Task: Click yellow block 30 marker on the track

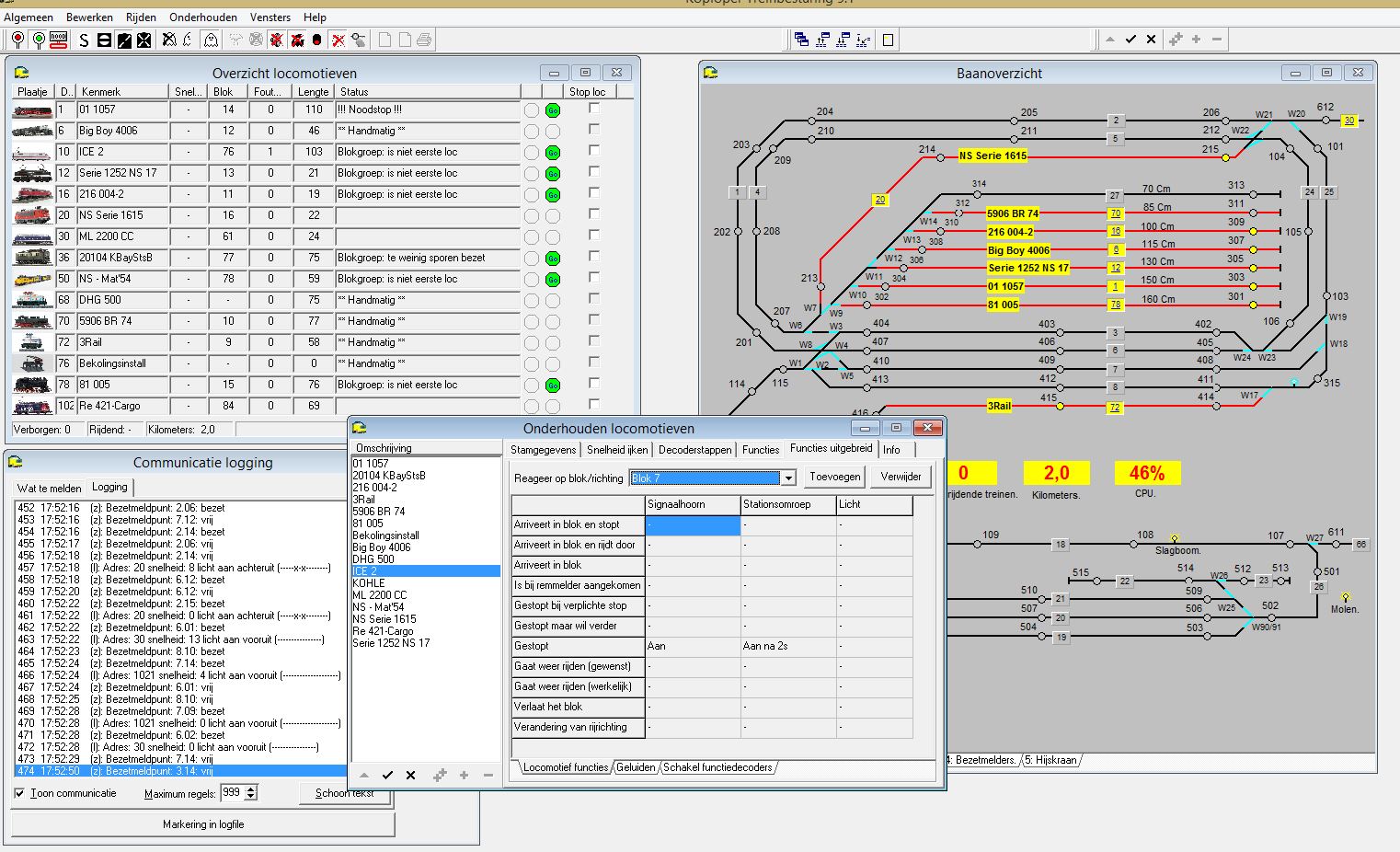Action: 1349,121
